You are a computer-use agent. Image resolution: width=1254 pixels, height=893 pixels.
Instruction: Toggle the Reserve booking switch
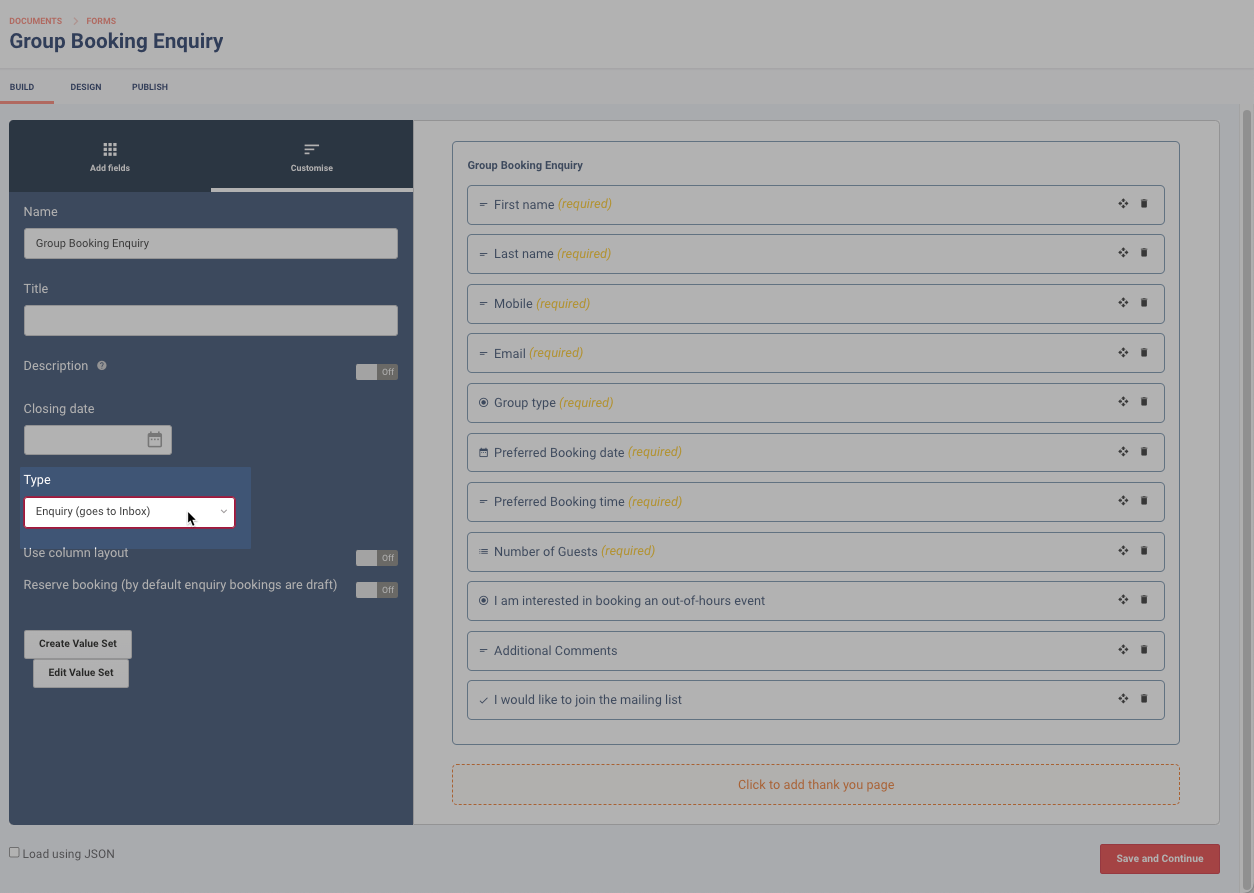click(x=377, y=590)
